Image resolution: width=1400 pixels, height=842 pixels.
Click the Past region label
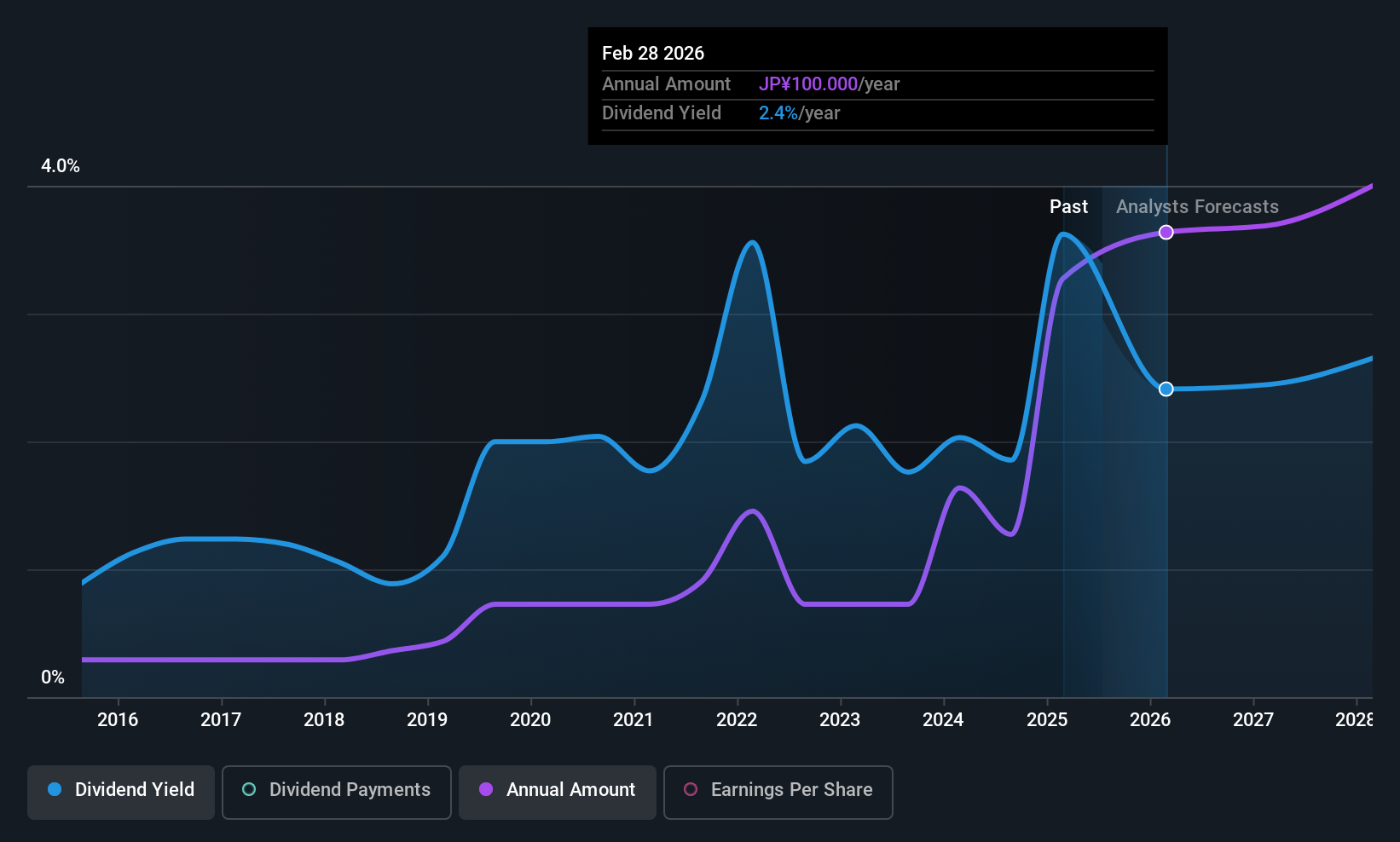pyautogui.click(x=1068, y=207)
